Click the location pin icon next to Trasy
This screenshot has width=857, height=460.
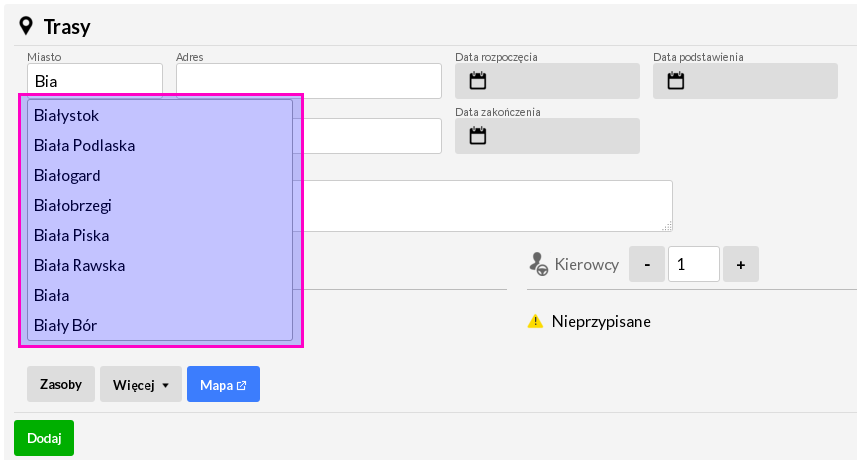[x=26, y=26]
